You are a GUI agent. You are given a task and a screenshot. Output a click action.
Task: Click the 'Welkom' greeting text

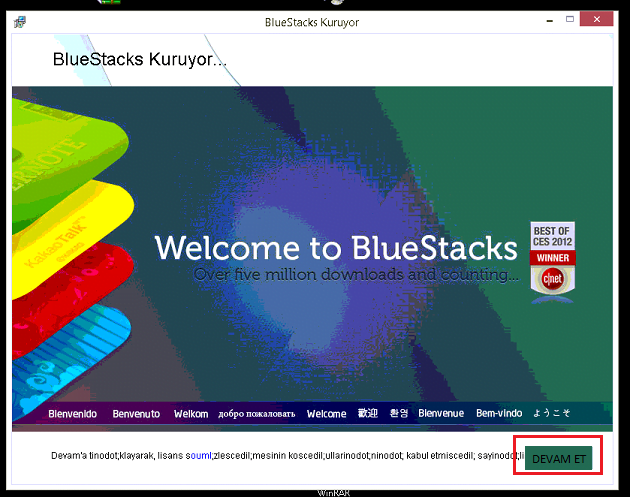coord(191,414)
